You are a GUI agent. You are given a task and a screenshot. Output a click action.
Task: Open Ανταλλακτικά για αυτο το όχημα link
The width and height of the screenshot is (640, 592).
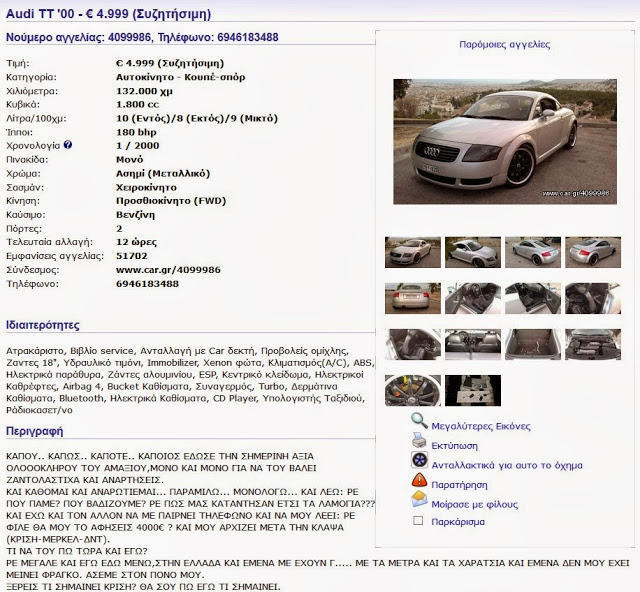[x=507, y=465]
